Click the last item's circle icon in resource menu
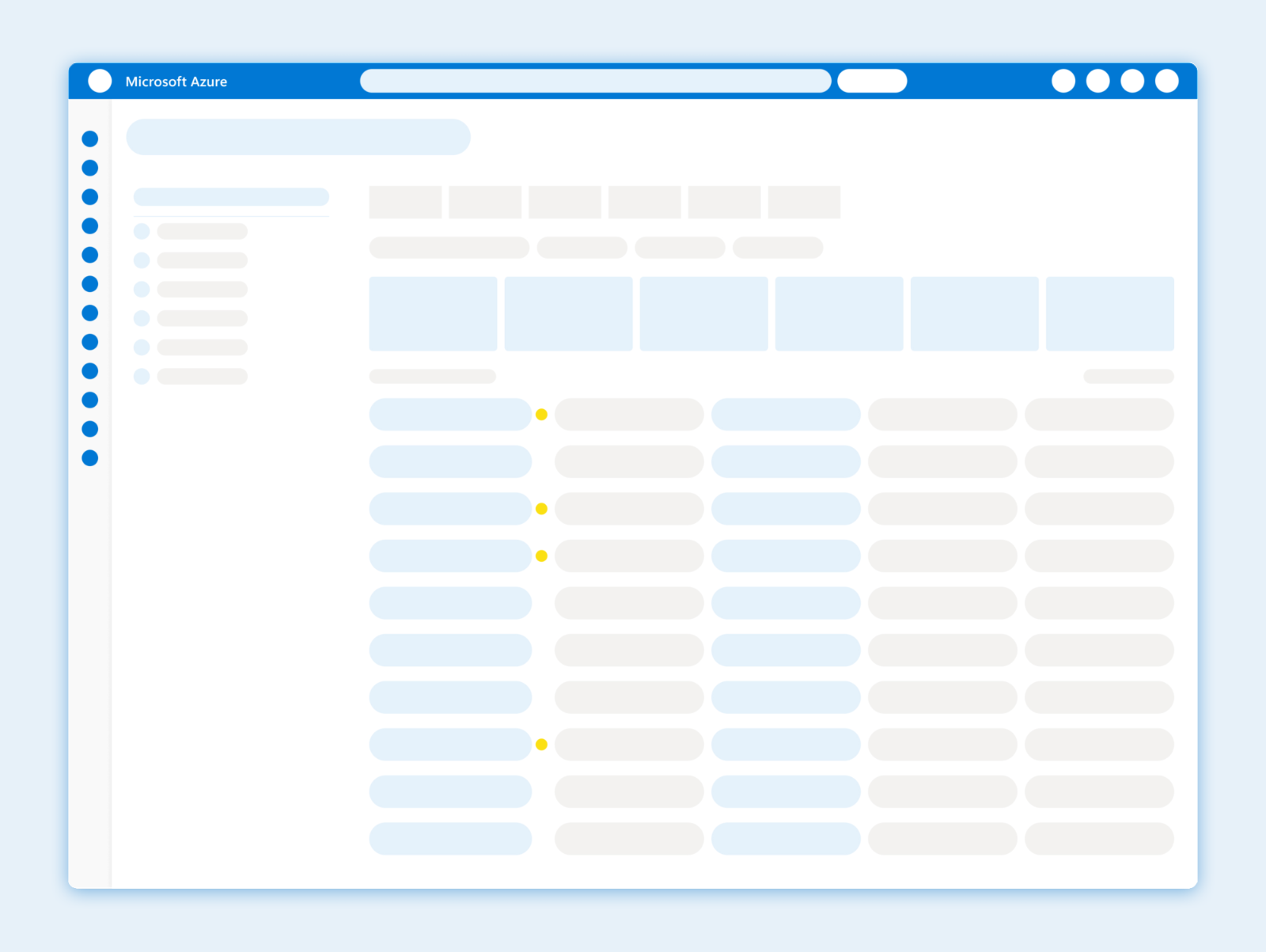Screen dimensions: 1266x952 click(142, 376)
